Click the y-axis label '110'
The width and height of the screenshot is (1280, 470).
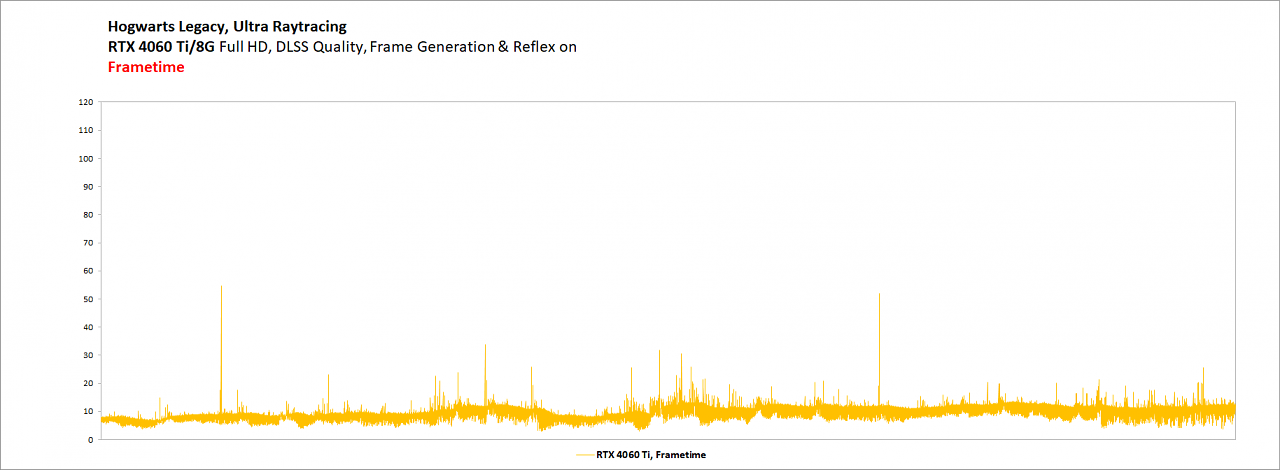(x=85, y=130)
